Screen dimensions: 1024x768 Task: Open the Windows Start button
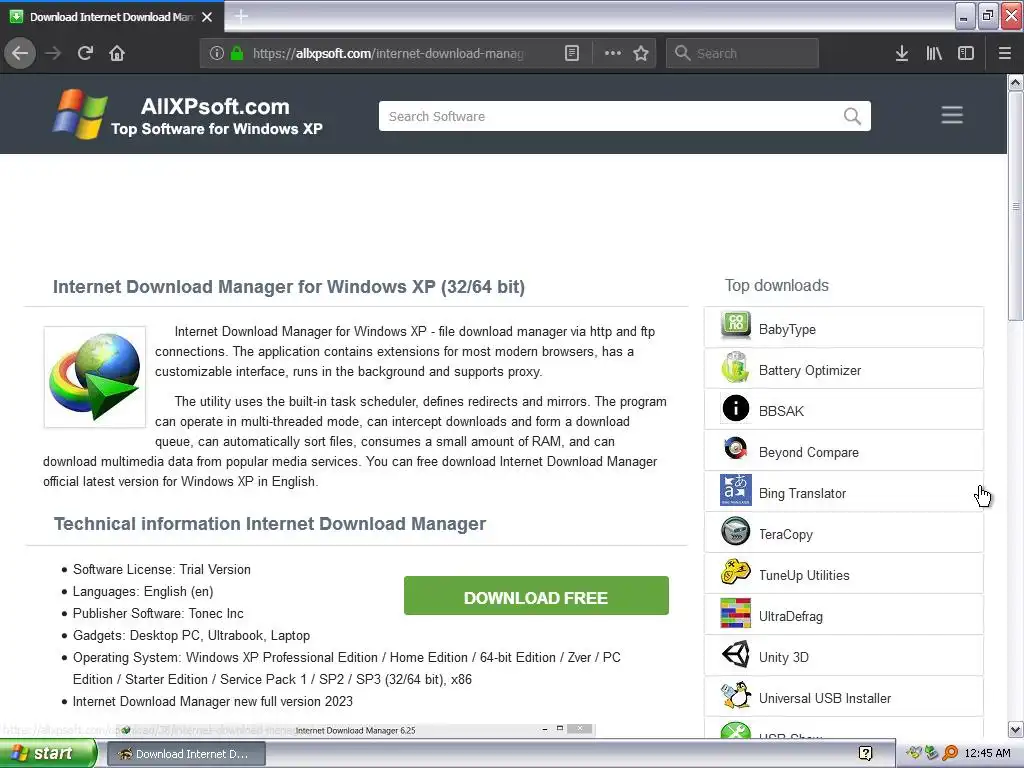[48, 754]
